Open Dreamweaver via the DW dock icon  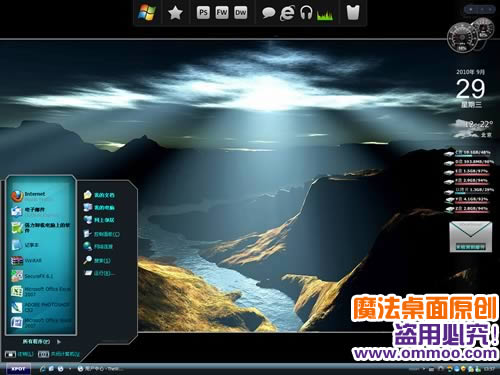coord(240,13)
